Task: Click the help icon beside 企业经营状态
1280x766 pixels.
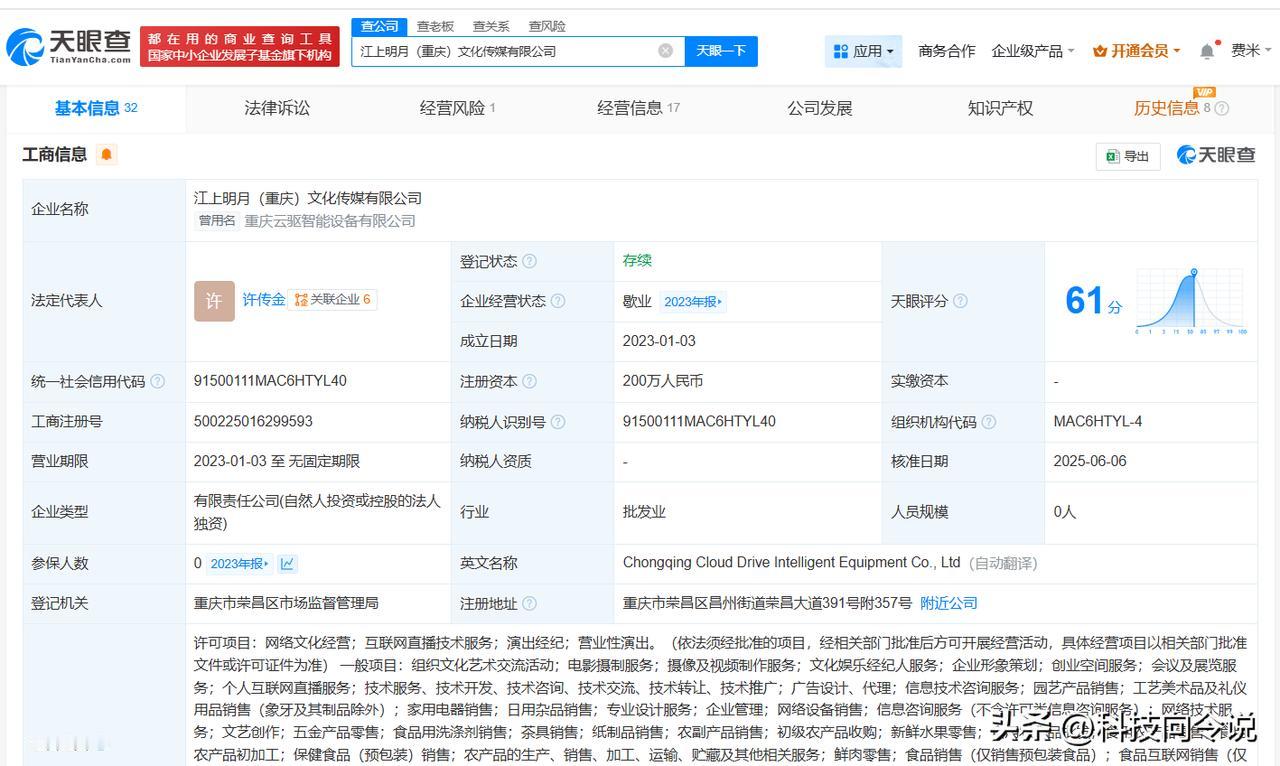Action: click(x=558, y=301)
